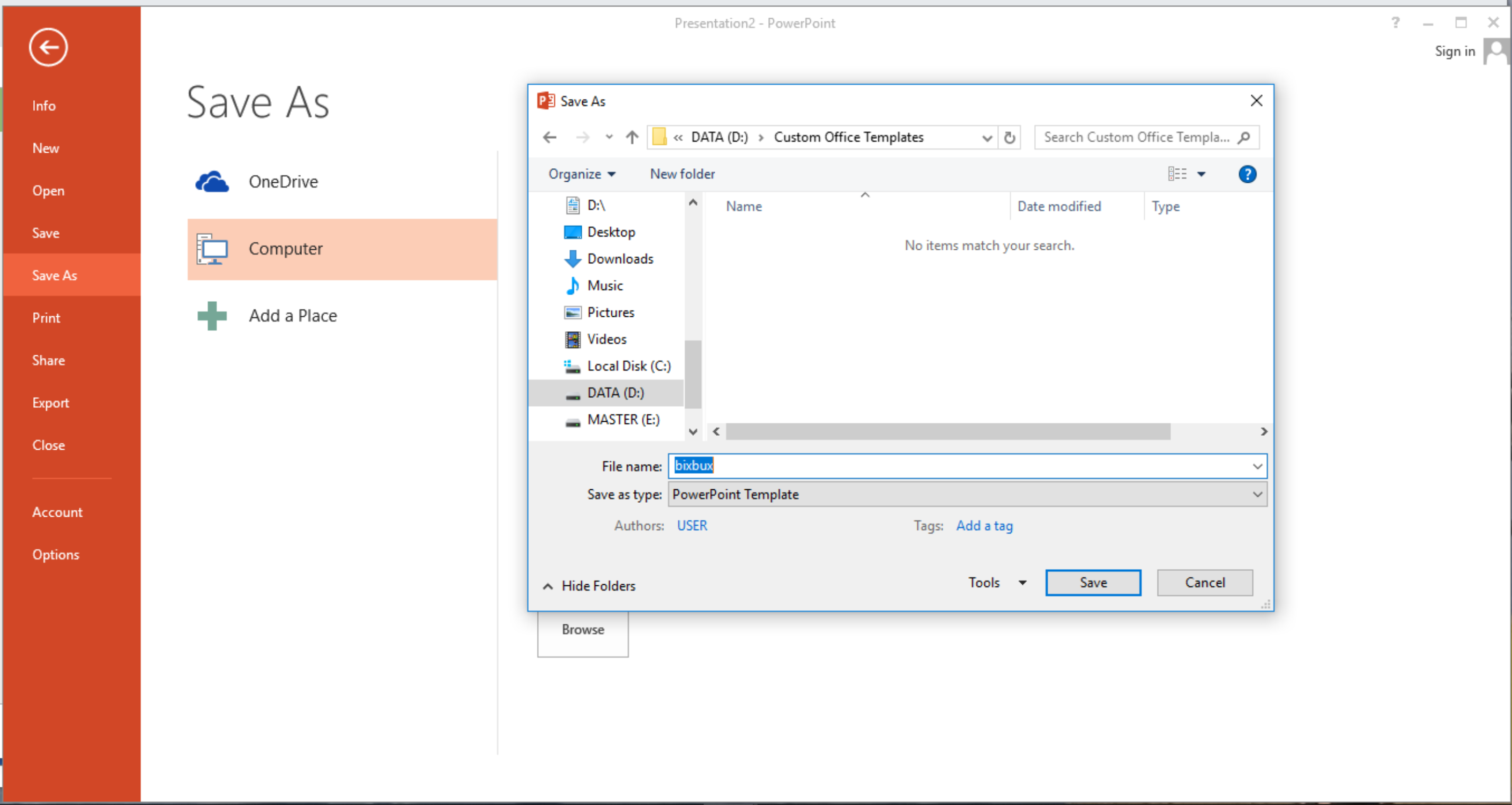Click the Save button to confirm

[x=1093, y=581]
